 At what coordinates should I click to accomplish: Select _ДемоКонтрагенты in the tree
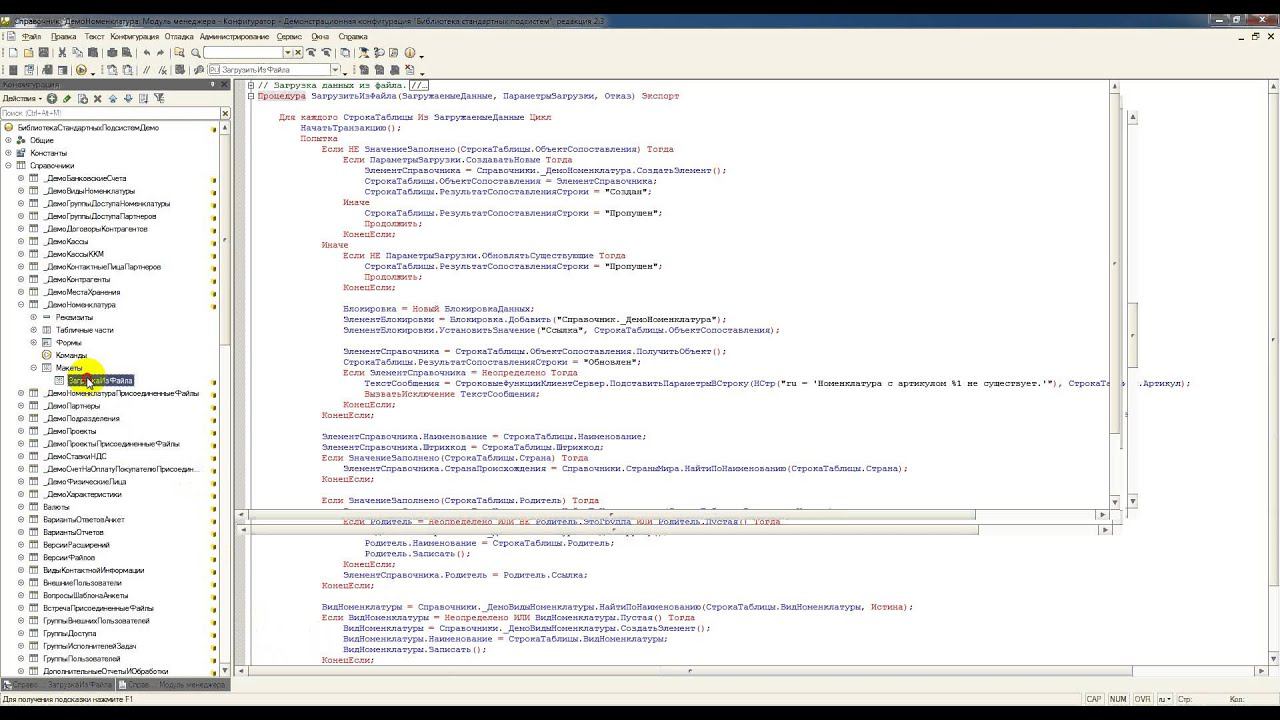click(77, 279)
